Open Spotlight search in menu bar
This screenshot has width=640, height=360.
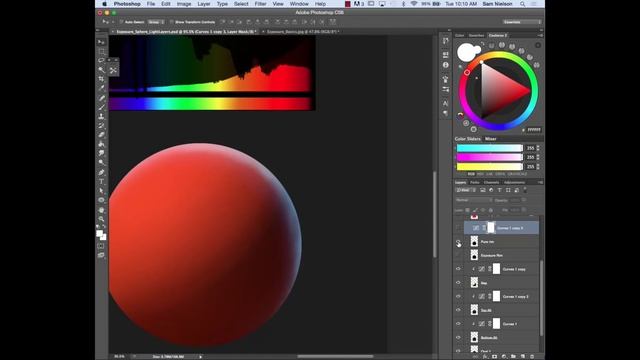[522, 4]
